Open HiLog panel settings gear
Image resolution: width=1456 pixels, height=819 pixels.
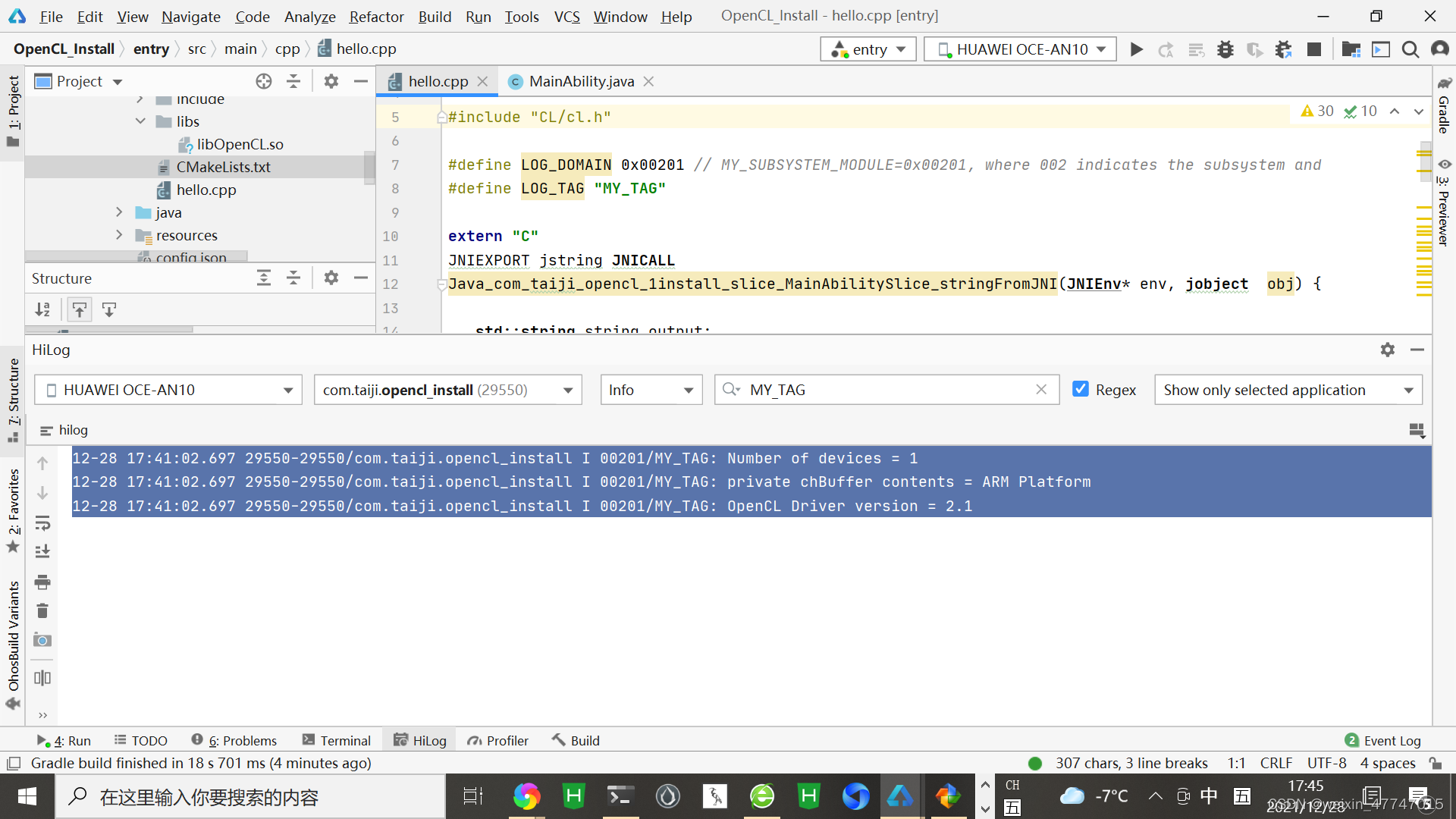point(1388,350)
